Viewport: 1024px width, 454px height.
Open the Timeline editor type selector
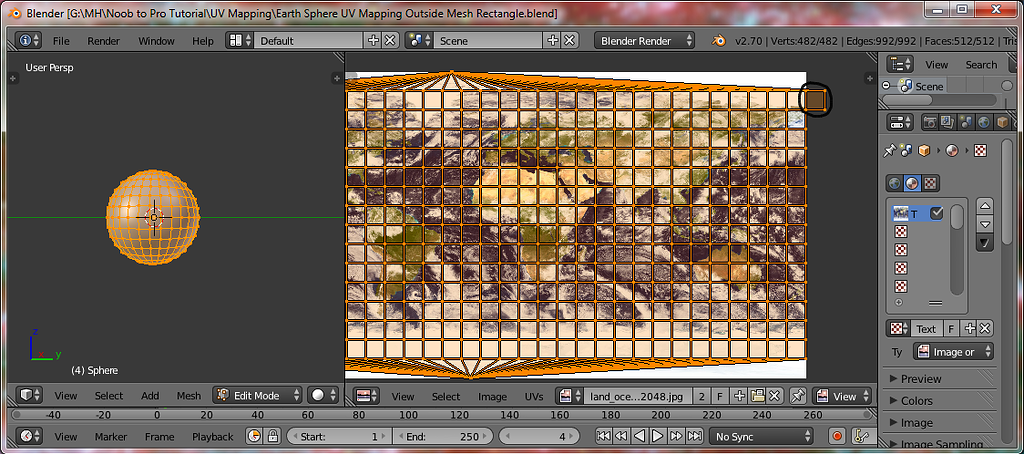(30, 436)
